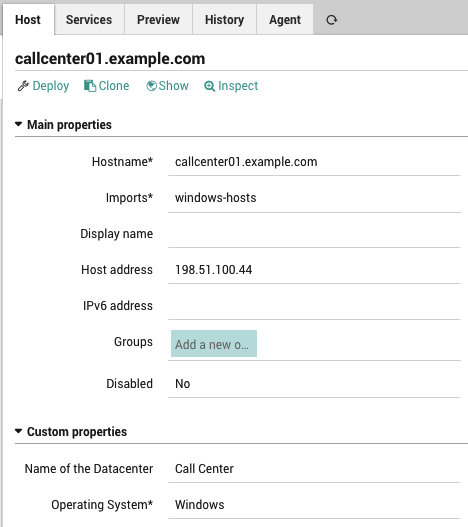Open the Operating System field showing Windows
This screenshot has width=468, height=527.
tap(314, 505)
